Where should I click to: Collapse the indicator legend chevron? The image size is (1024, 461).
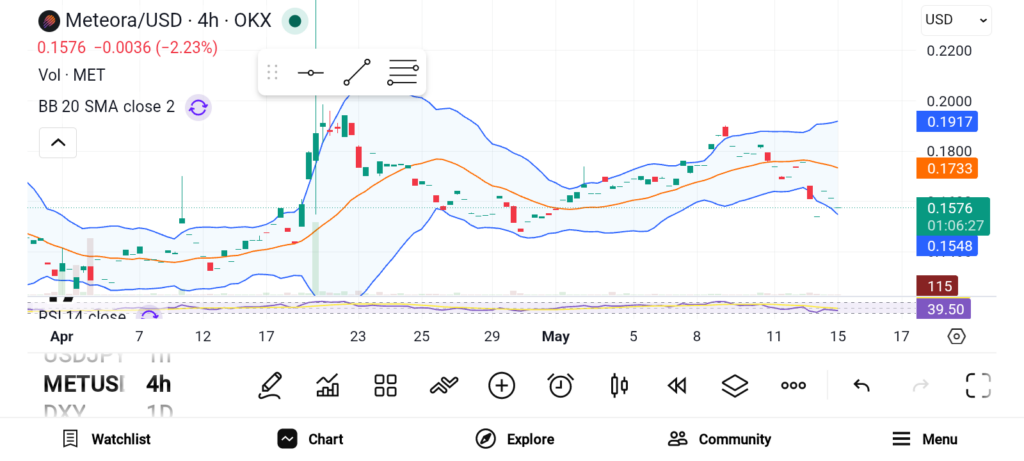tap(58, 142)
